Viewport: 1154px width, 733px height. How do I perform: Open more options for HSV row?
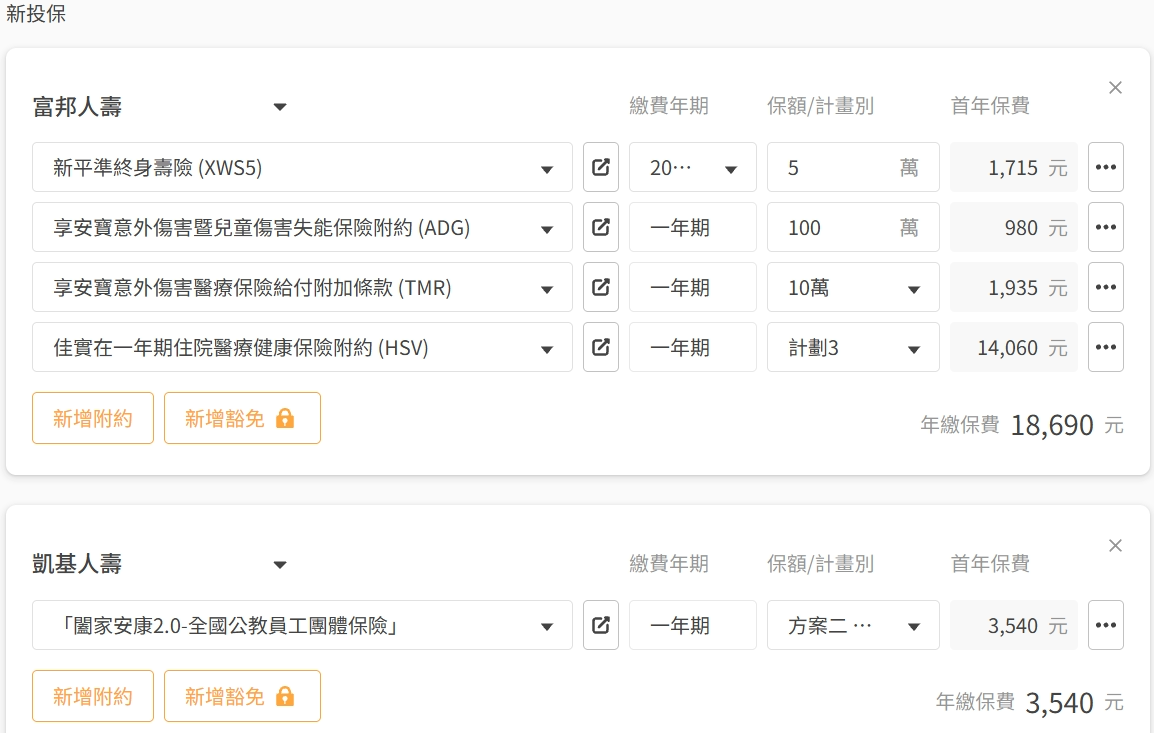click(x=1105, y=347)
